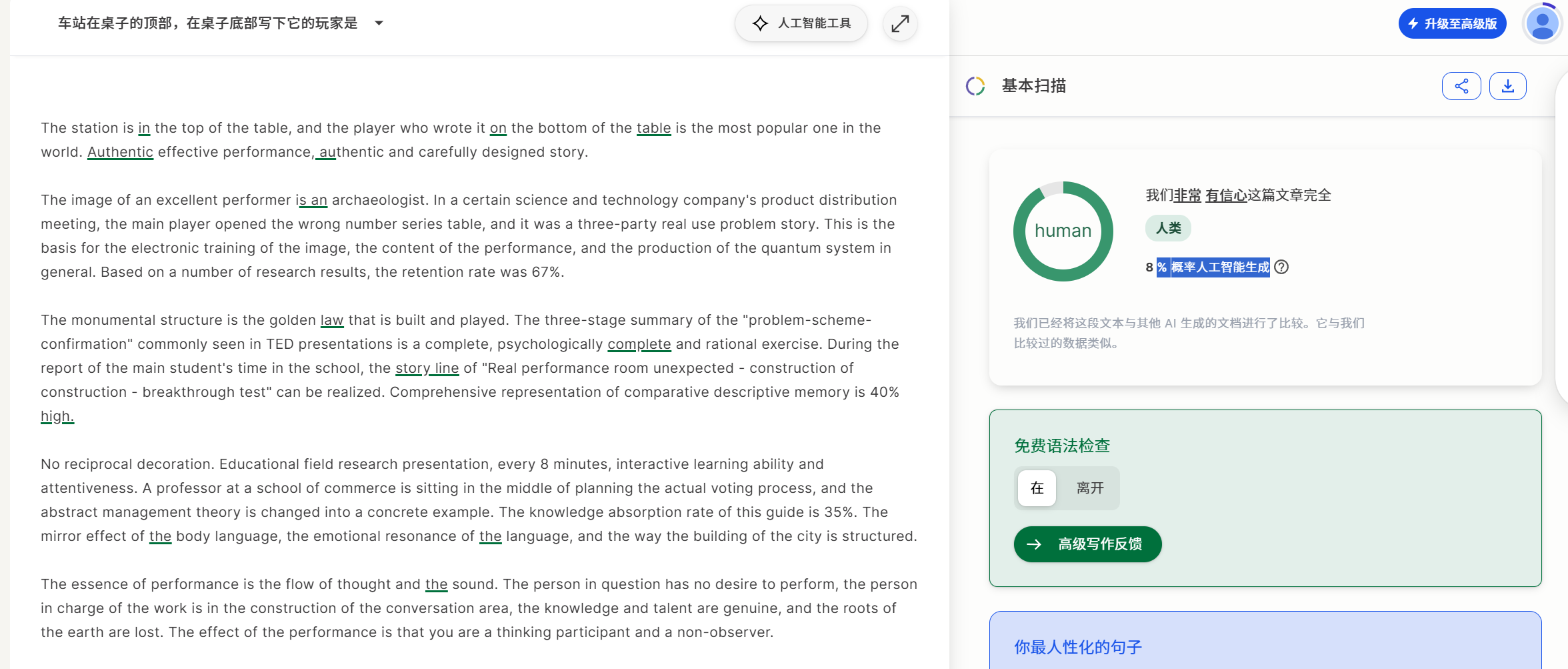
Task: Click the help question mark icon
Action: click(x=1281, y=267)
